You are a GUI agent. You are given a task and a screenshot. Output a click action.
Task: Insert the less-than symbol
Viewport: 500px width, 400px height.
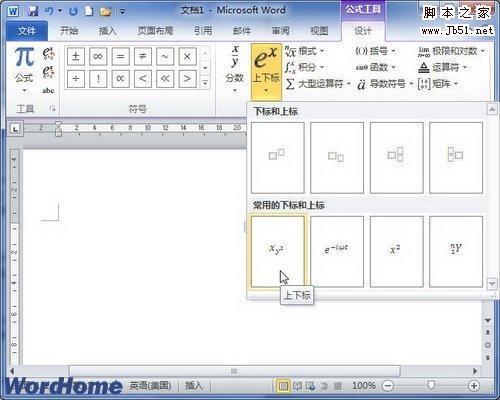pos(143,79)
